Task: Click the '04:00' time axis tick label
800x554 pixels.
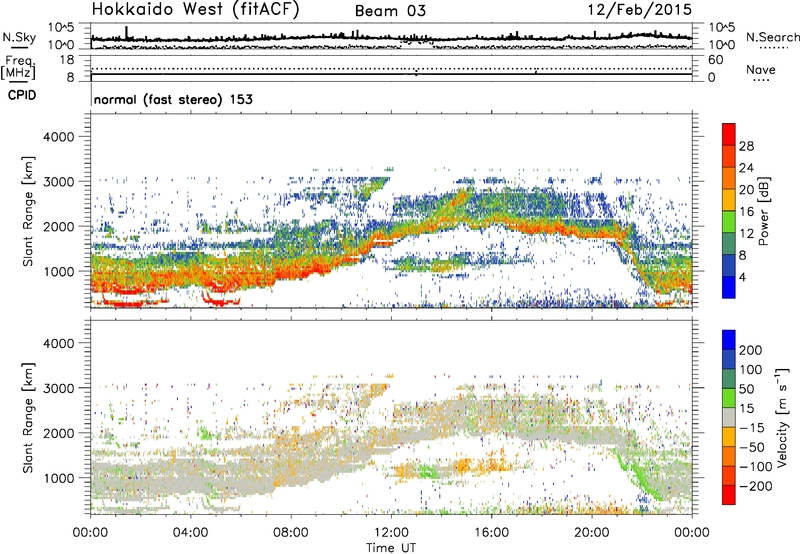Action: tap(191, 533)
